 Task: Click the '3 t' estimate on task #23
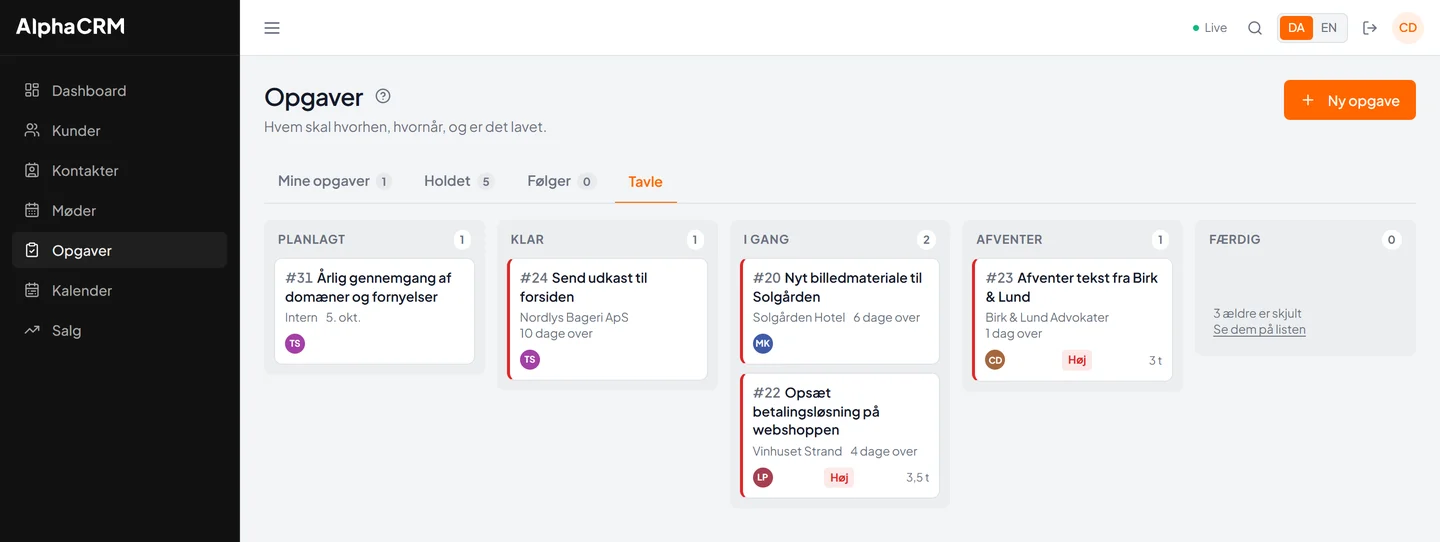tap(1155, 361)
